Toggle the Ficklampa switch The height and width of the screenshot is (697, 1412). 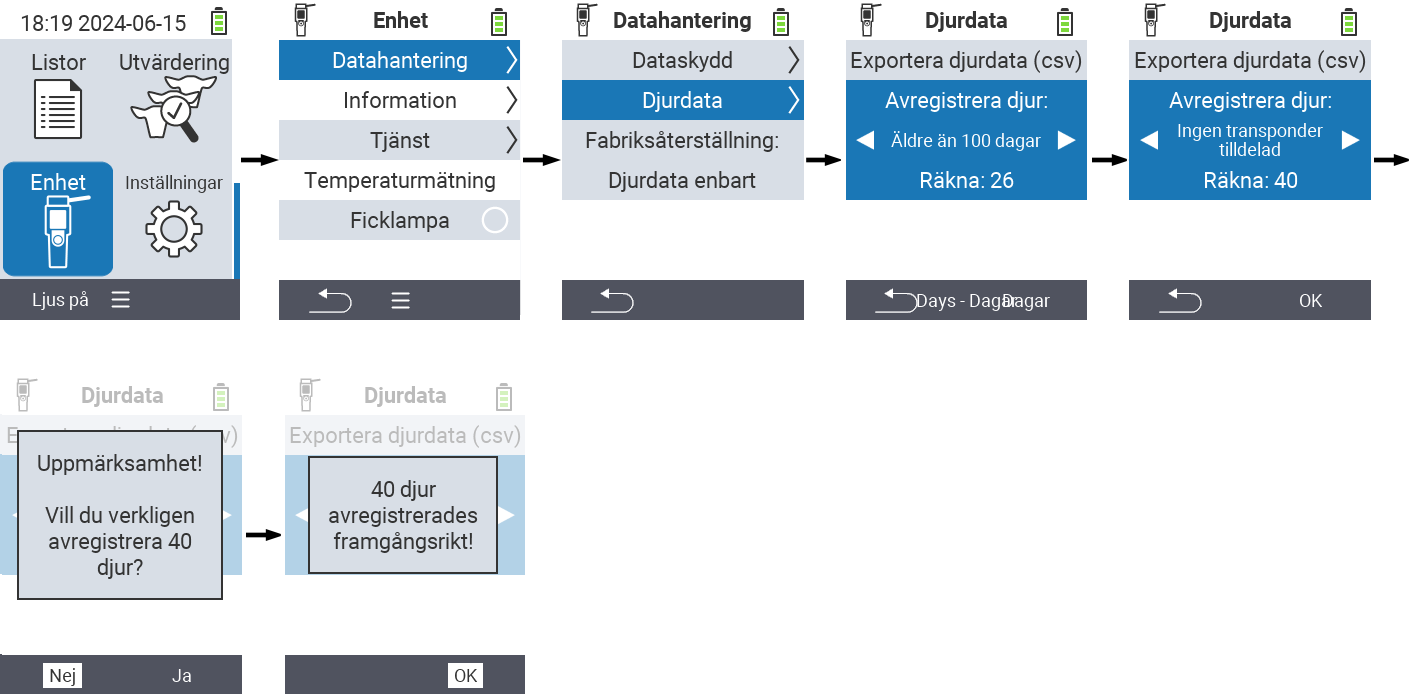point(495,220)
